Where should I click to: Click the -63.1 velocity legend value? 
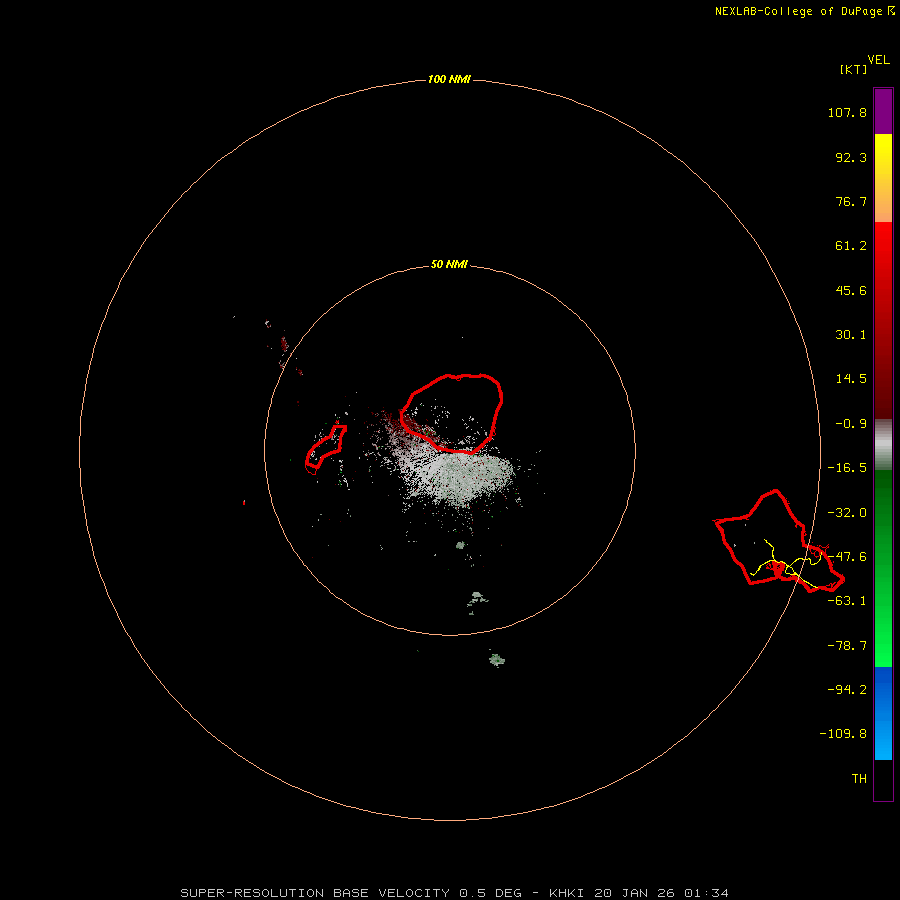[847, 601]
